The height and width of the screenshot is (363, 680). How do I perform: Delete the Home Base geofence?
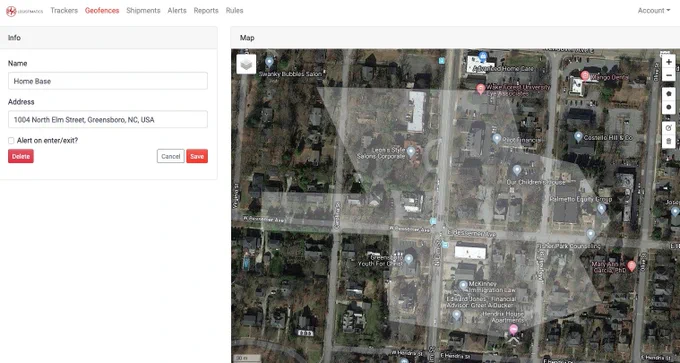(x=21, y=156)
